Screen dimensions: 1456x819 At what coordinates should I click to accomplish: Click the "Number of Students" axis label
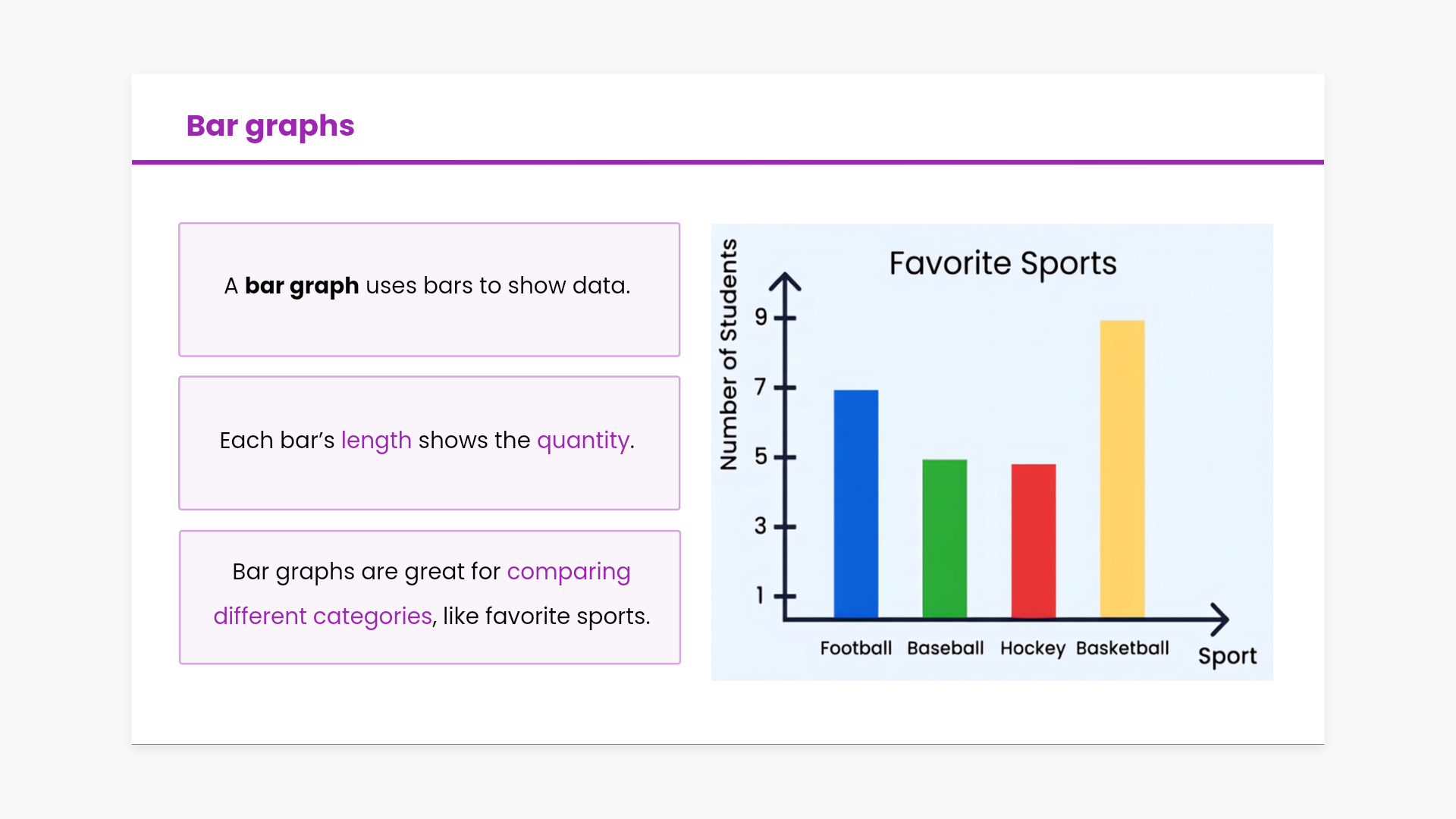pyautogui.click(x=729, y=354)
